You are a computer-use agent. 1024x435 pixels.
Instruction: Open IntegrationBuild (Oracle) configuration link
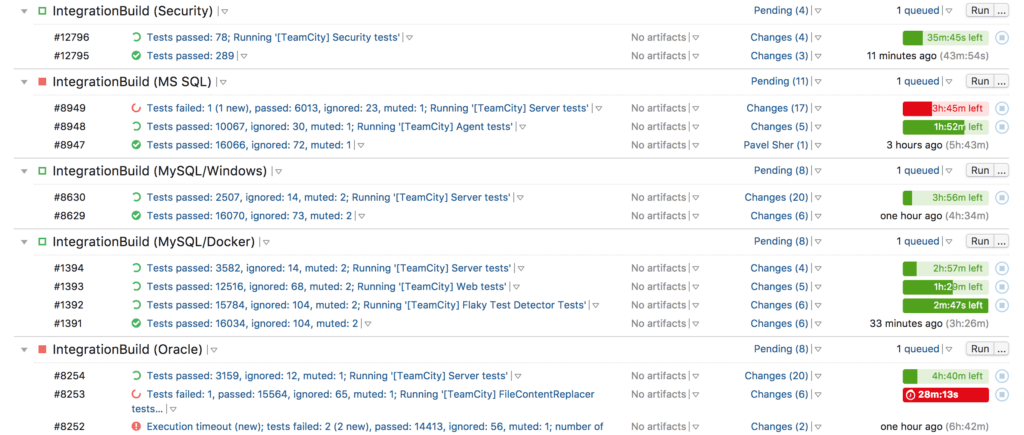[127, 350]
